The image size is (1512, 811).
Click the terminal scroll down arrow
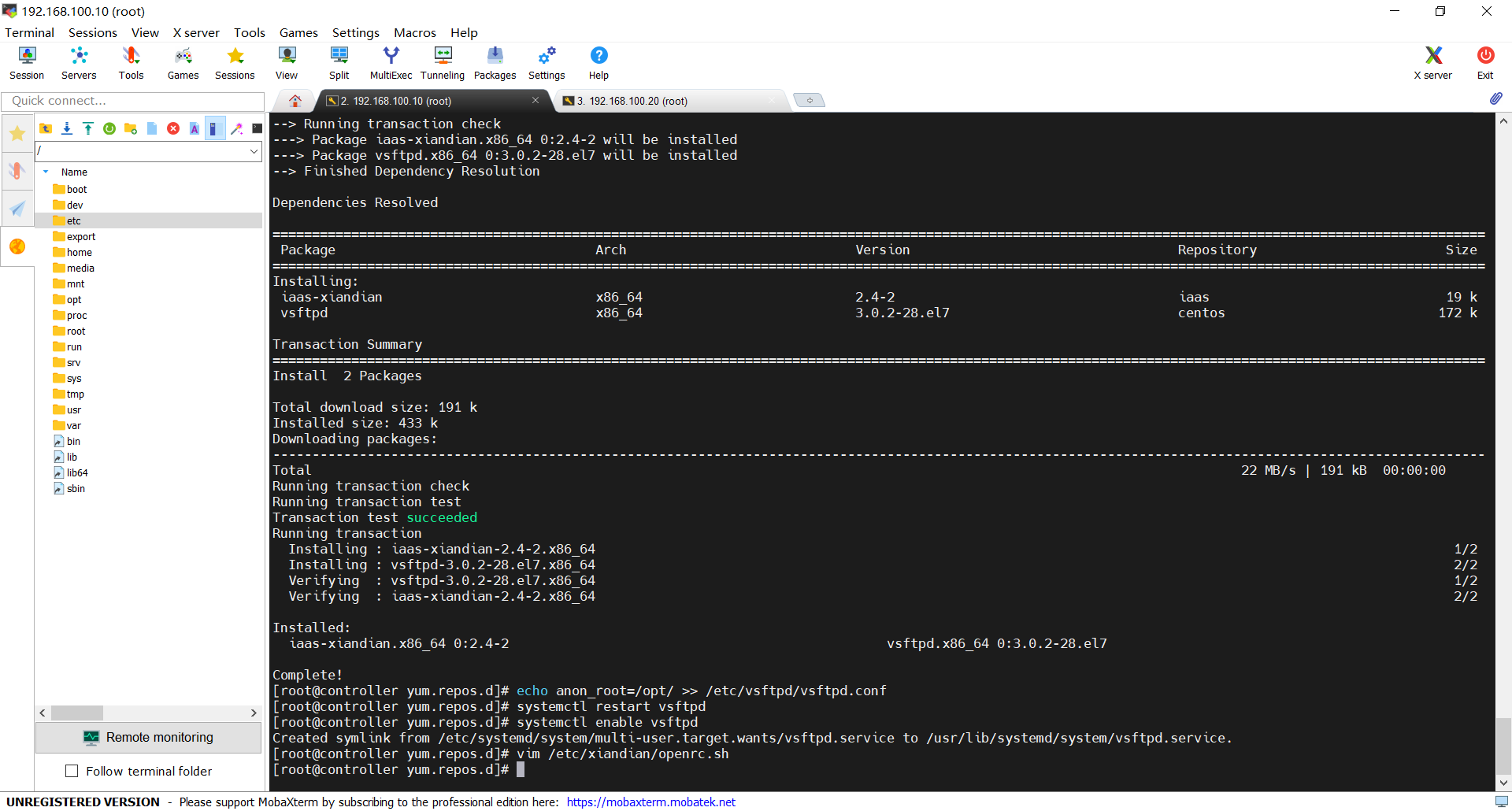click(1503, 783)
